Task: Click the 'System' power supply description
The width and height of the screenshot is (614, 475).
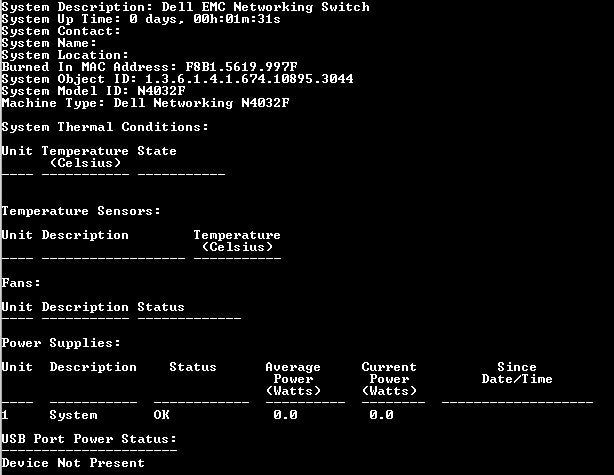Action: coord(73,415)
